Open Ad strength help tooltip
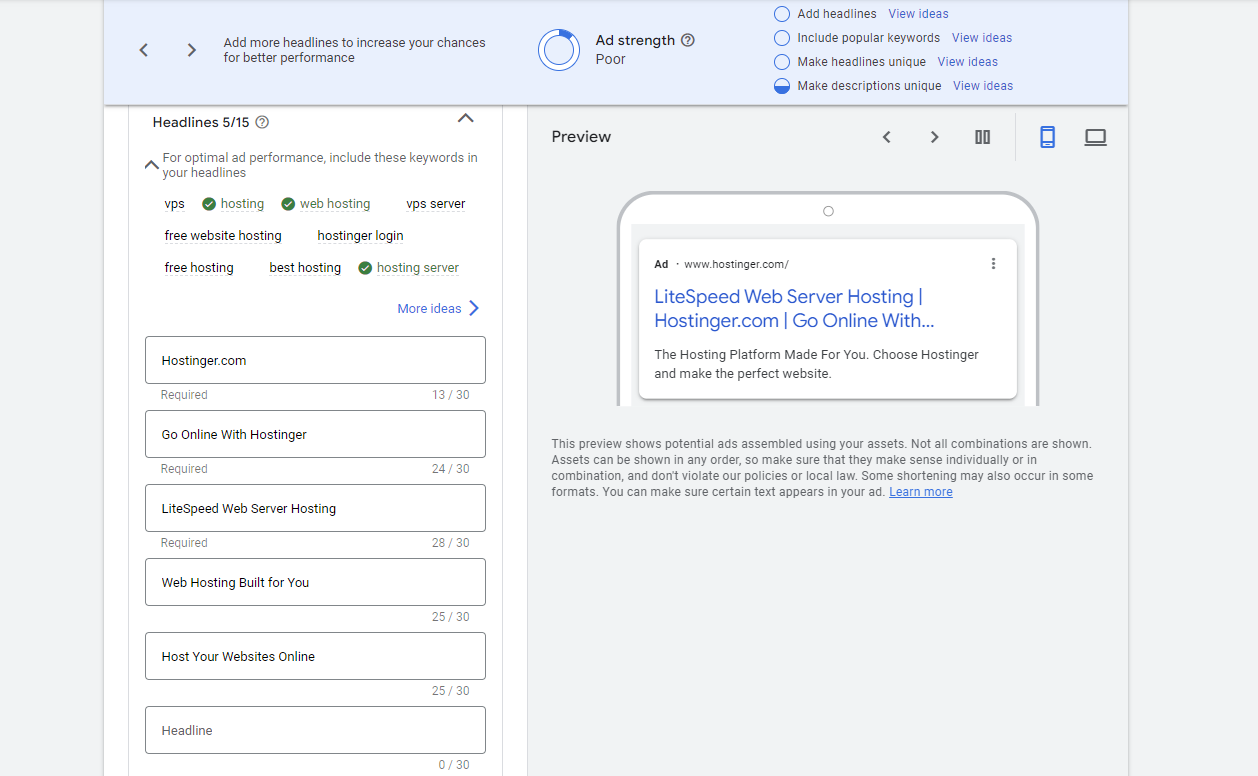 [687, 41]
